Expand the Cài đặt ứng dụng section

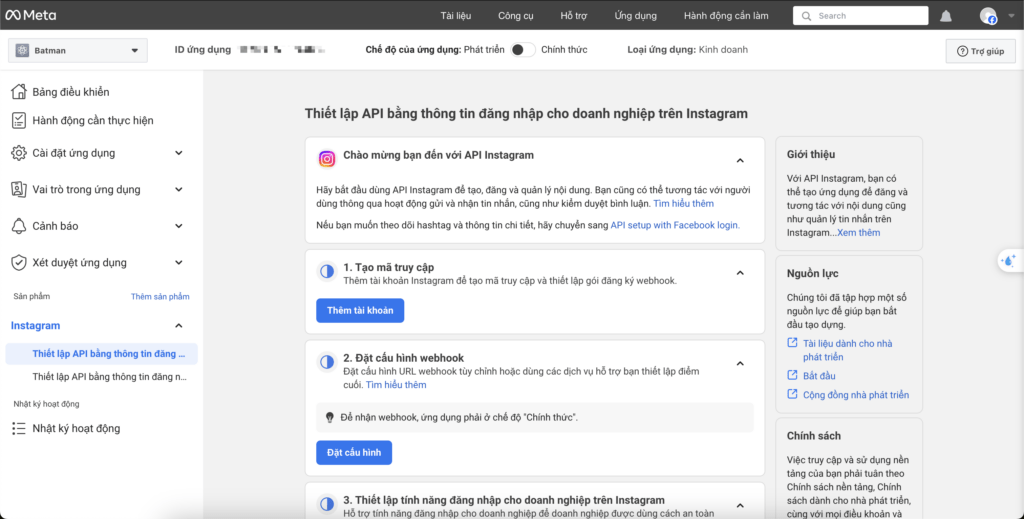[x=179, y=153]
